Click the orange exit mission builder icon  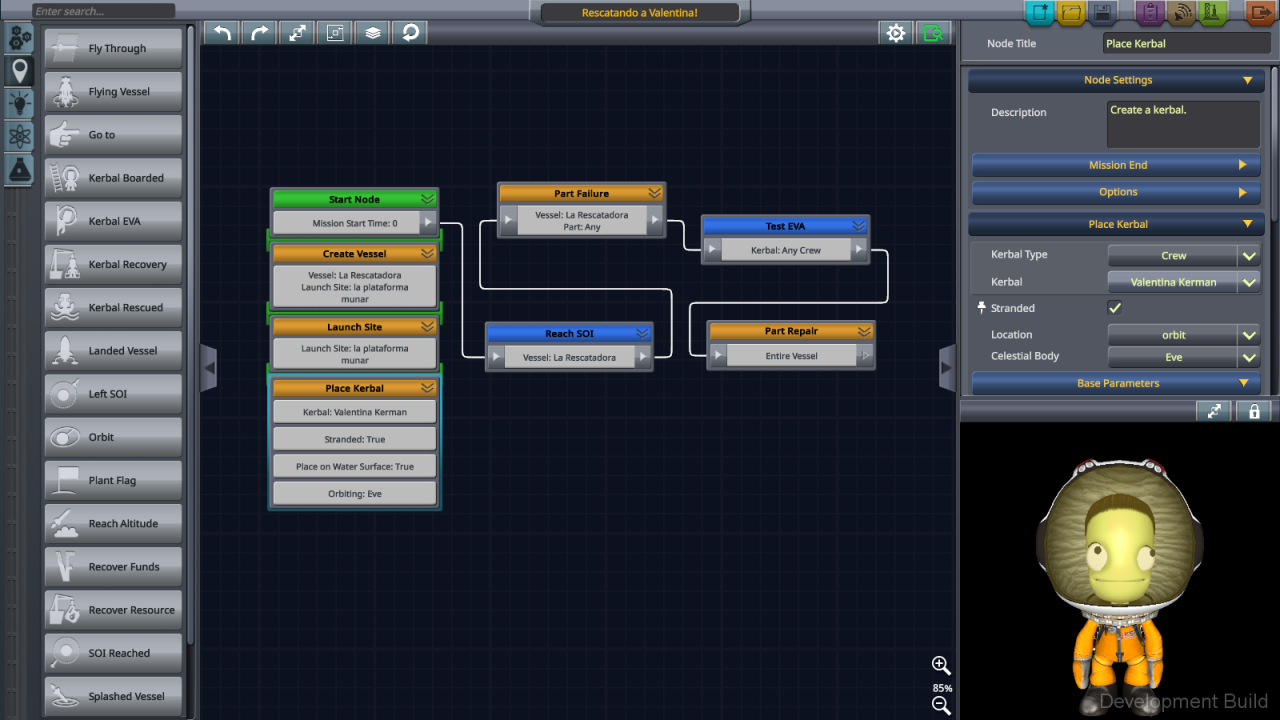coord(1260,14)
